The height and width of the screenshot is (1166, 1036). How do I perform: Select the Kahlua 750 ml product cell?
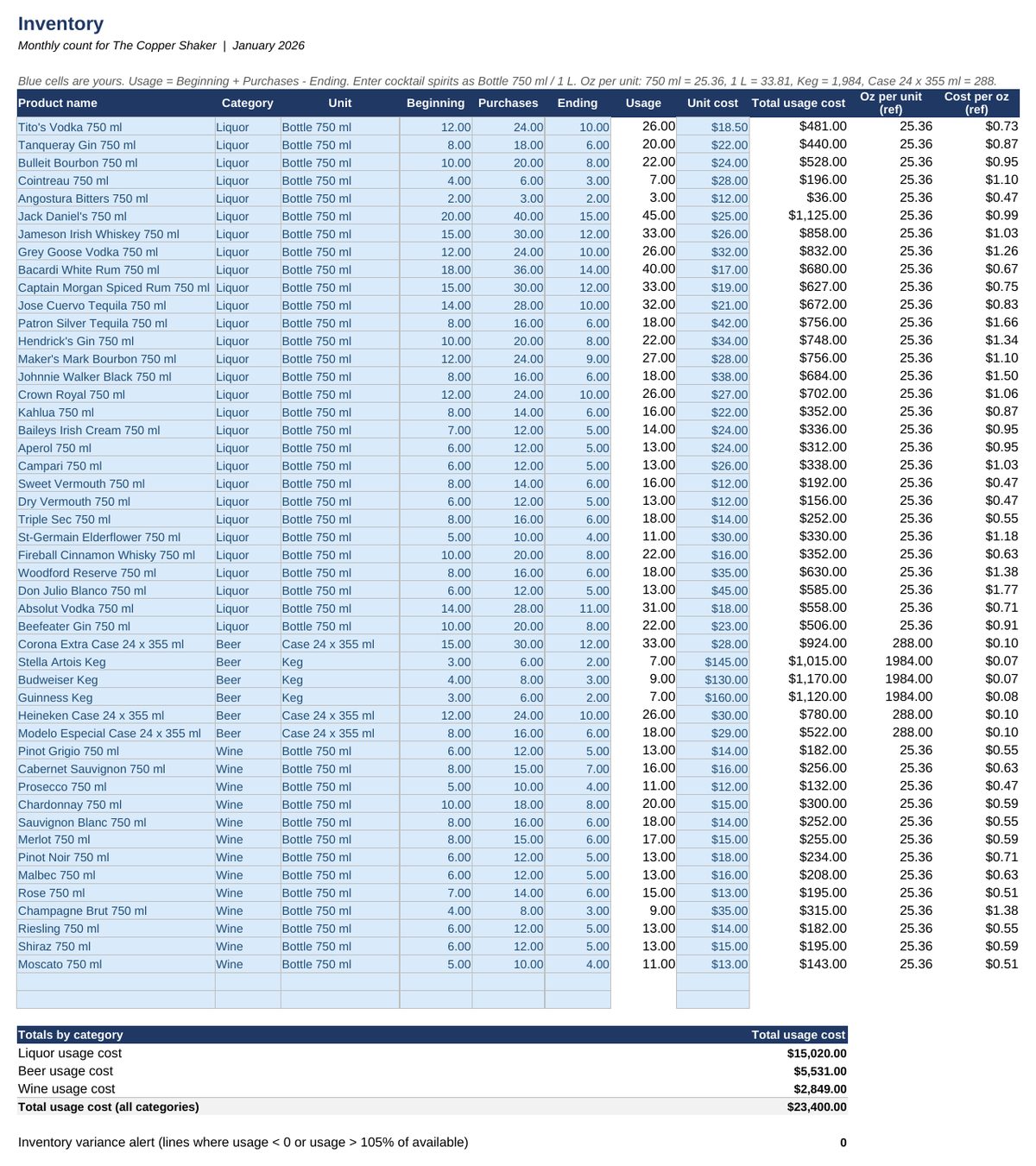[116, 413]
